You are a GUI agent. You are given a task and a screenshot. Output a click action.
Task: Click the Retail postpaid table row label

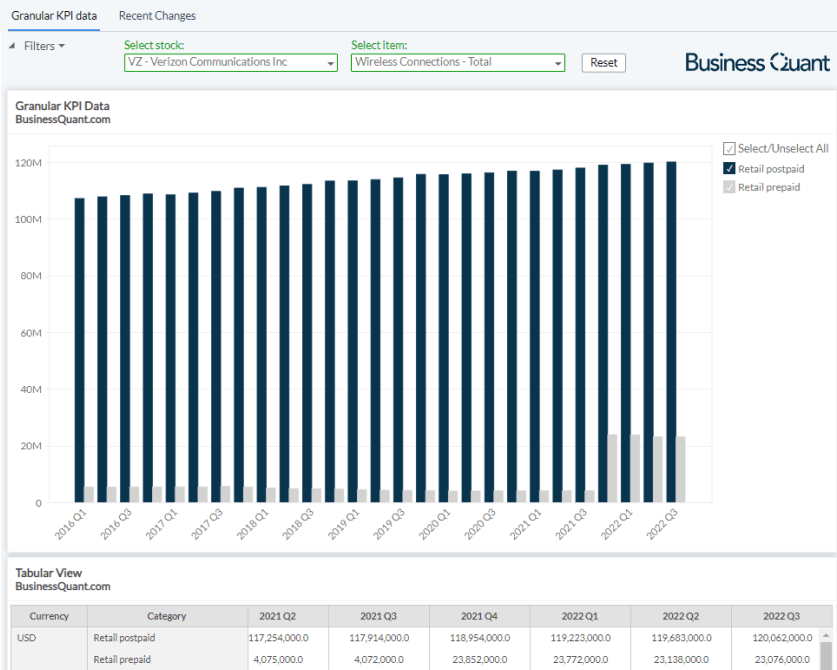(x=124, y=637)
